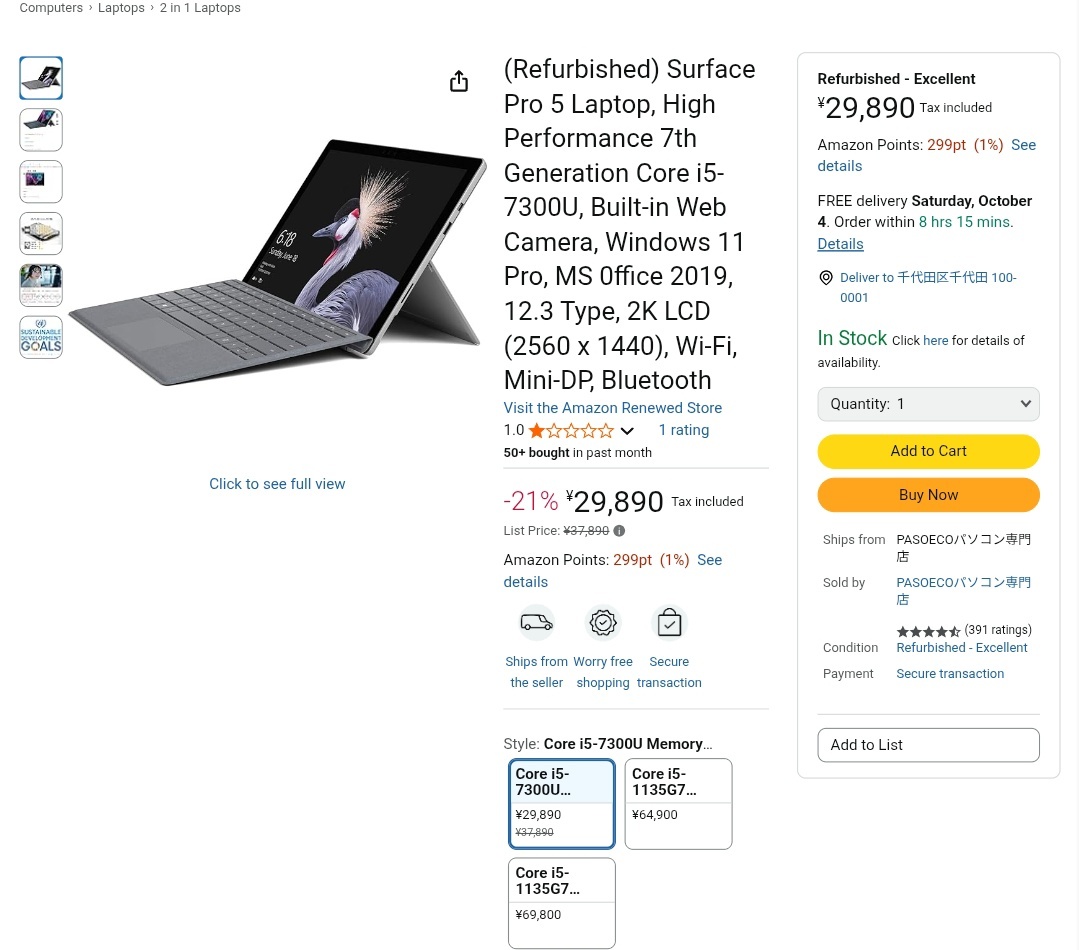This screenshot has width=1079, height=950.
Task: Select the Core i5-7300U ¥29,890 style option
Action: [x=561, y=803]
